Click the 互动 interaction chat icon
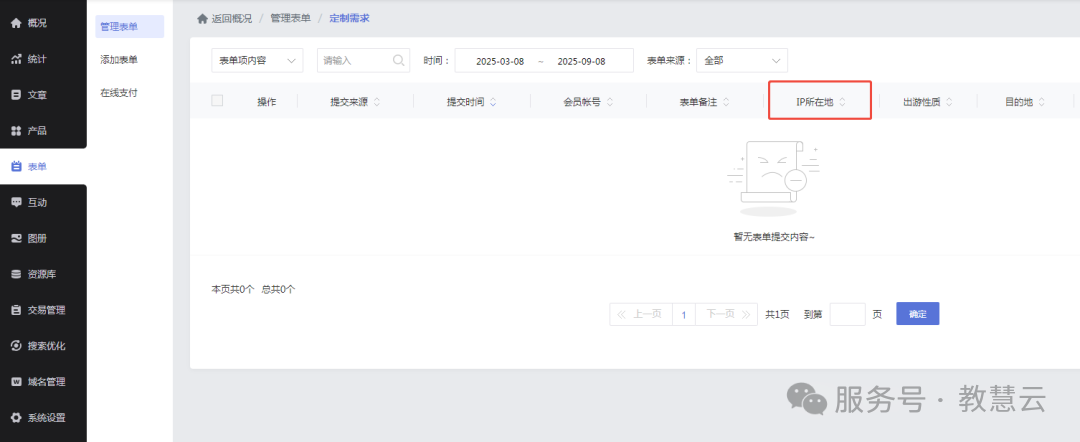1080x442 pixels. (16, 202)
